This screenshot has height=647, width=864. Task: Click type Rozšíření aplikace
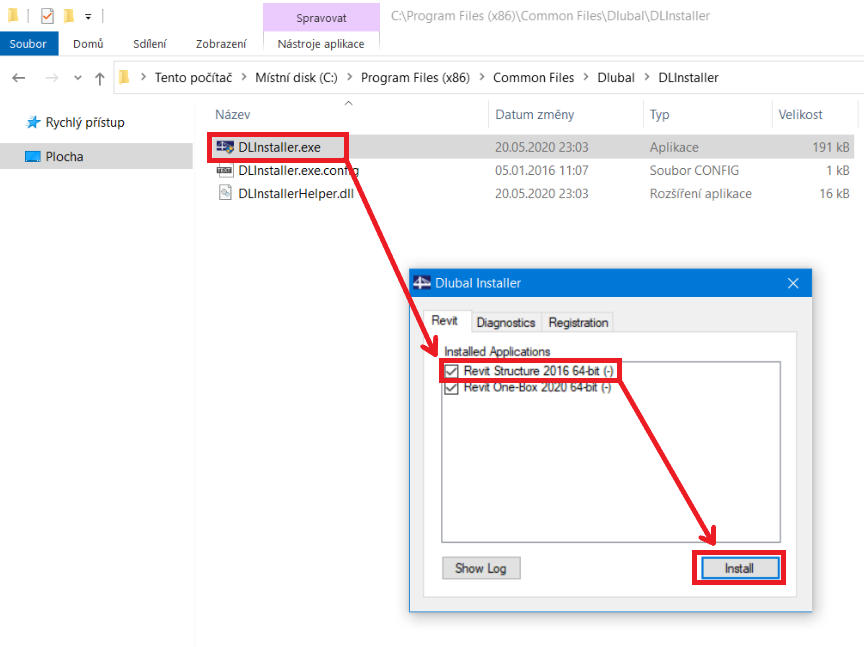click(700, 193)
